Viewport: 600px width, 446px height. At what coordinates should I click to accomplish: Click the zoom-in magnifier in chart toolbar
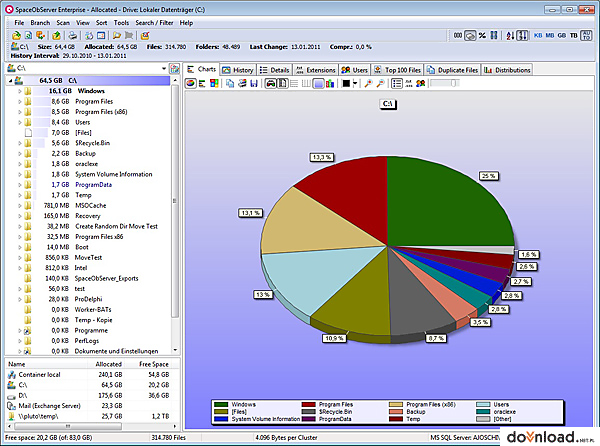click(x=368, y=83)
